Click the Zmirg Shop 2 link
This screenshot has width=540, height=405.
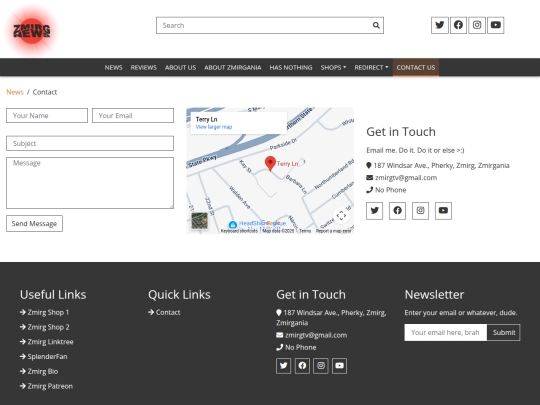[45, 327]
